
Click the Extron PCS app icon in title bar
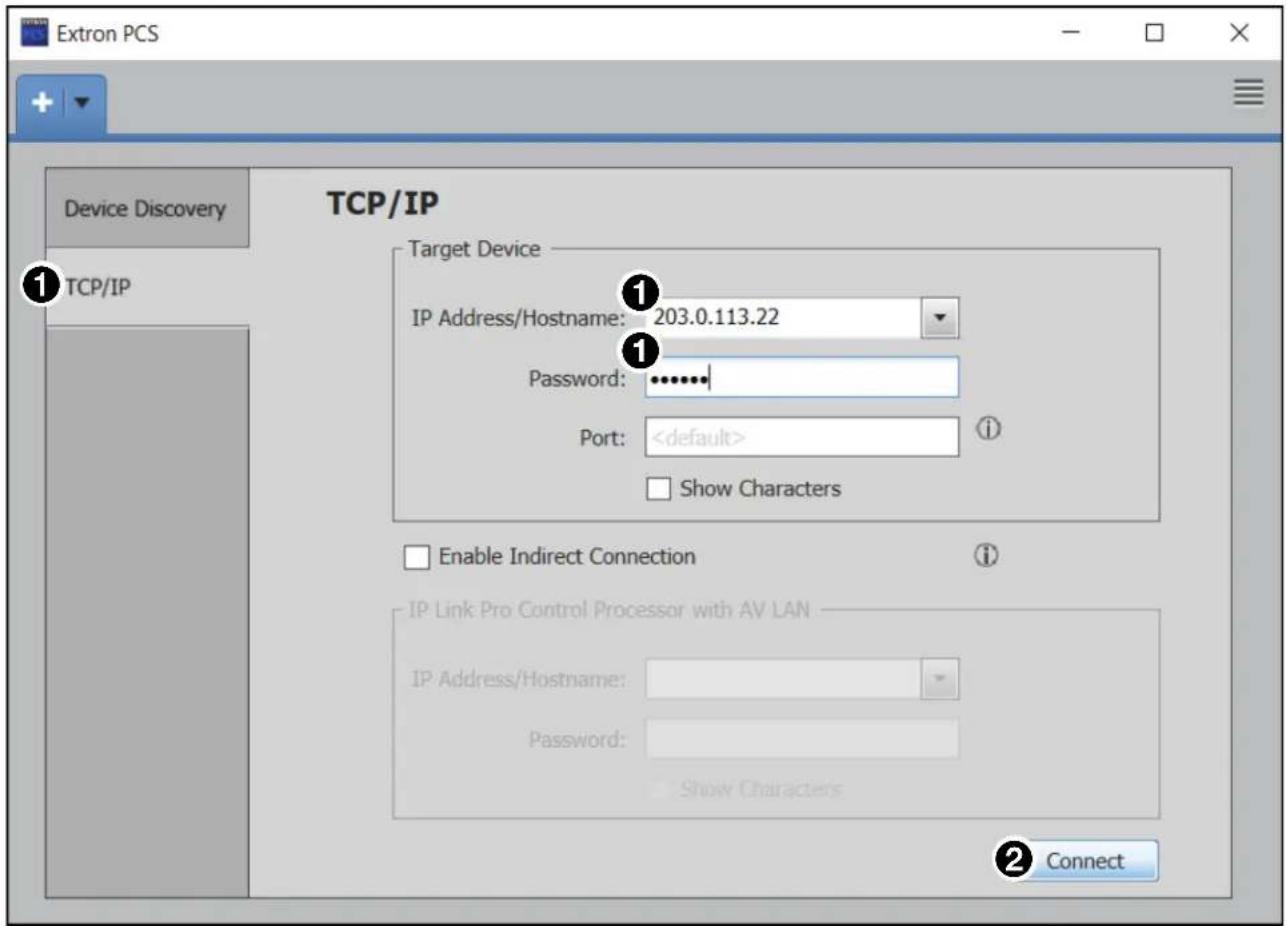coord(36,34)
